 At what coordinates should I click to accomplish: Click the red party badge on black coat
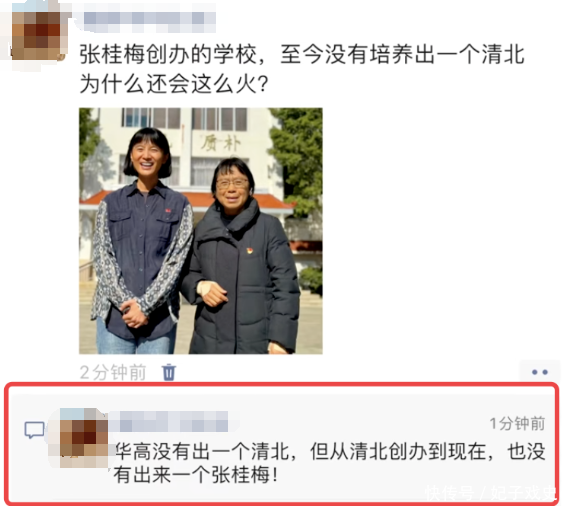pyautogui.click(x=250, y=251)
